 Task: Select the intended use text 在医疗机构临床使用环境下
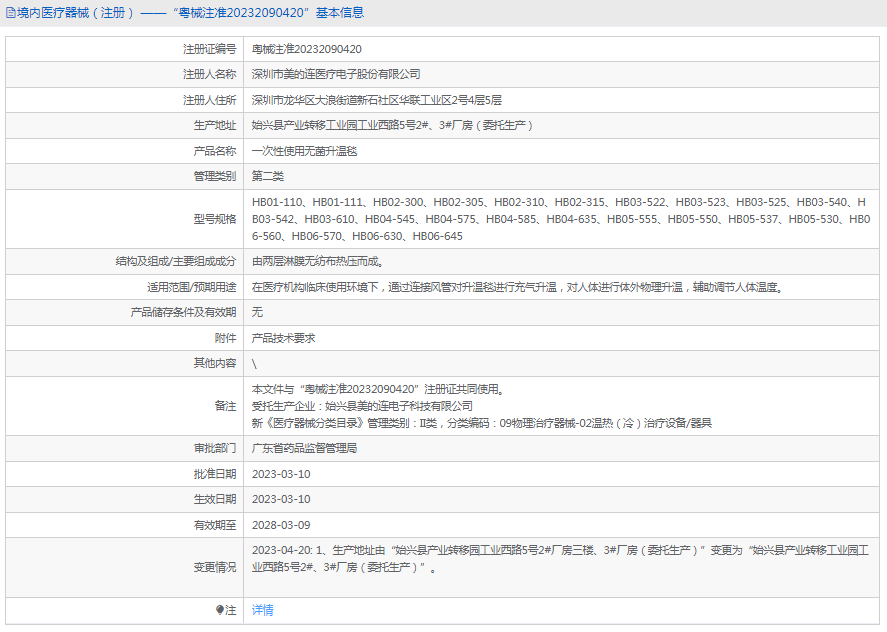click(518, 287)
